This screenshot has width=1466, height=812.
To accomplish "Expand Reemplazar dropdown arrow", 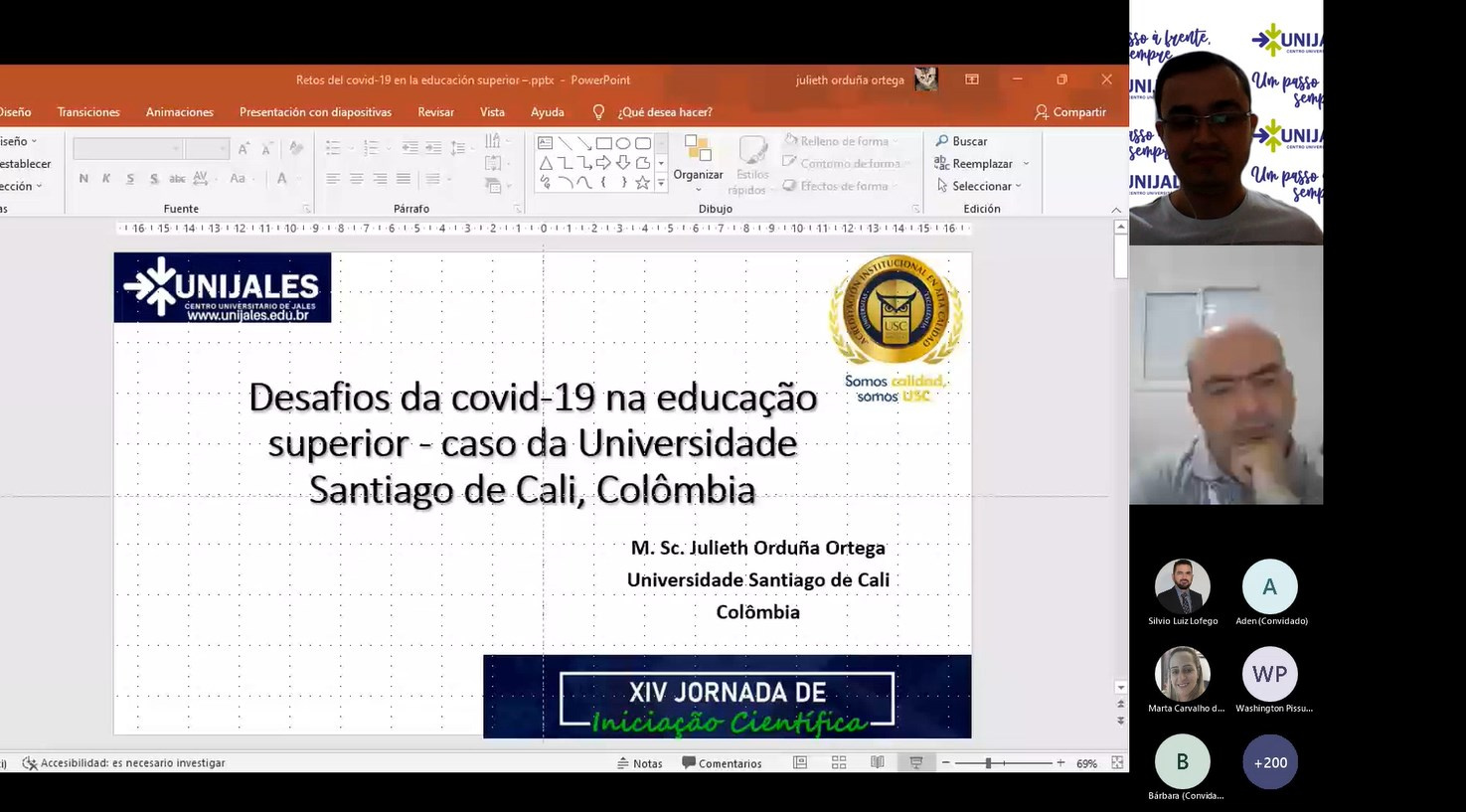I will point(1026,164).
